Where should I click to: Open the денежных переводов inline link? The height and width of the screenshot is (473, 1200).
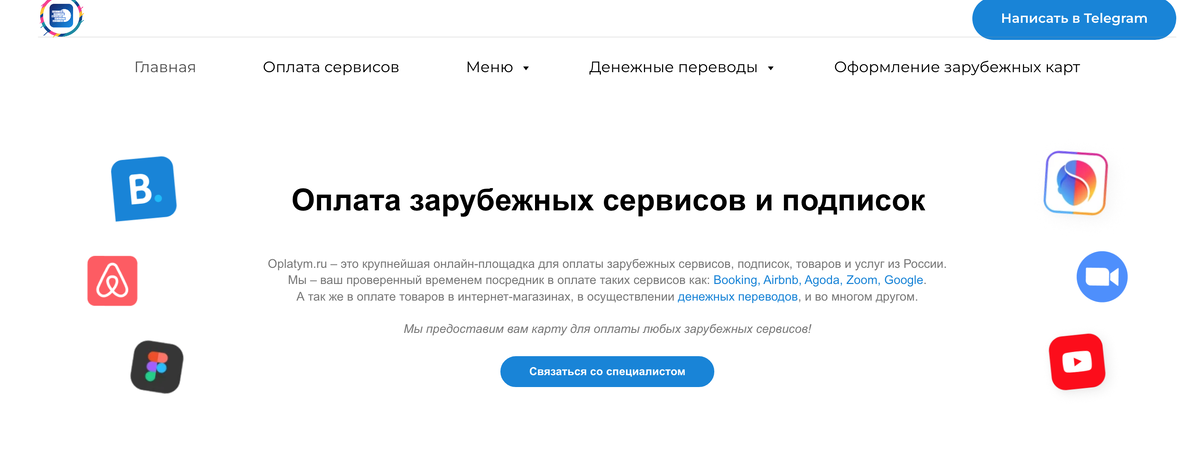[738, 297]
